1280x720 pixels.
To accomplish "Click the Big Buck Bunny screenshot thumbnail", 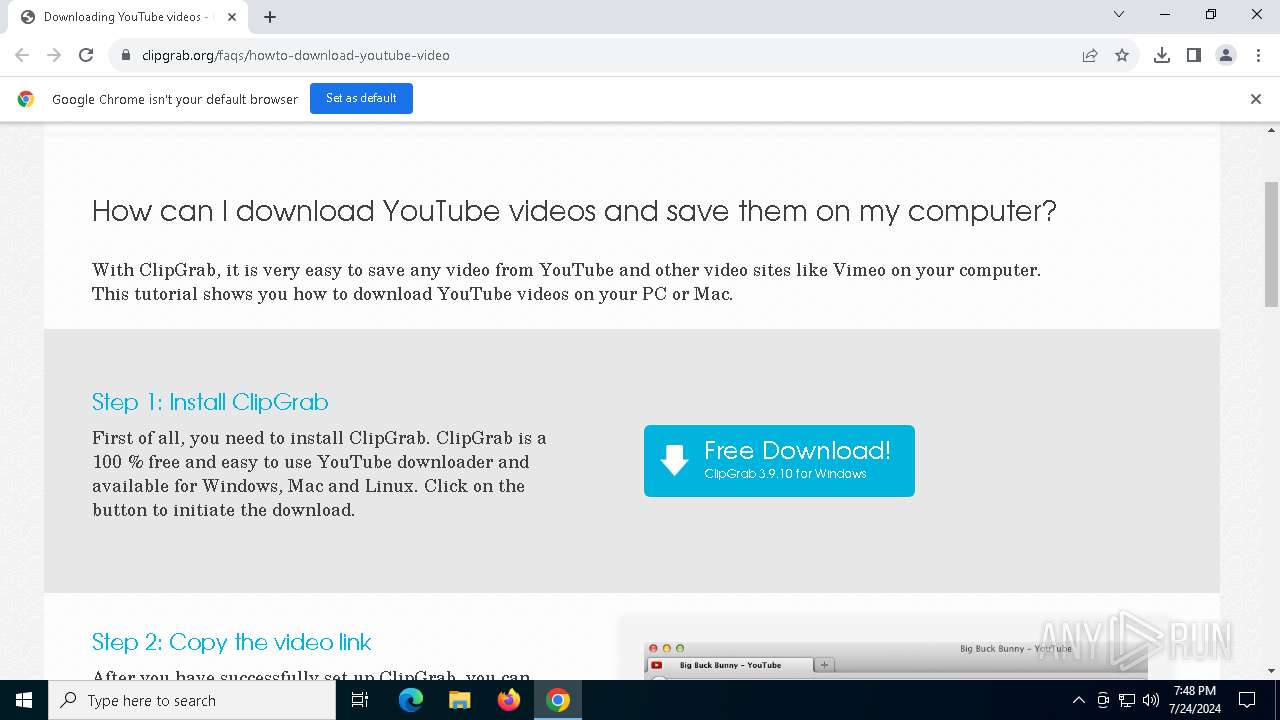I will click(x=895, y=660).
